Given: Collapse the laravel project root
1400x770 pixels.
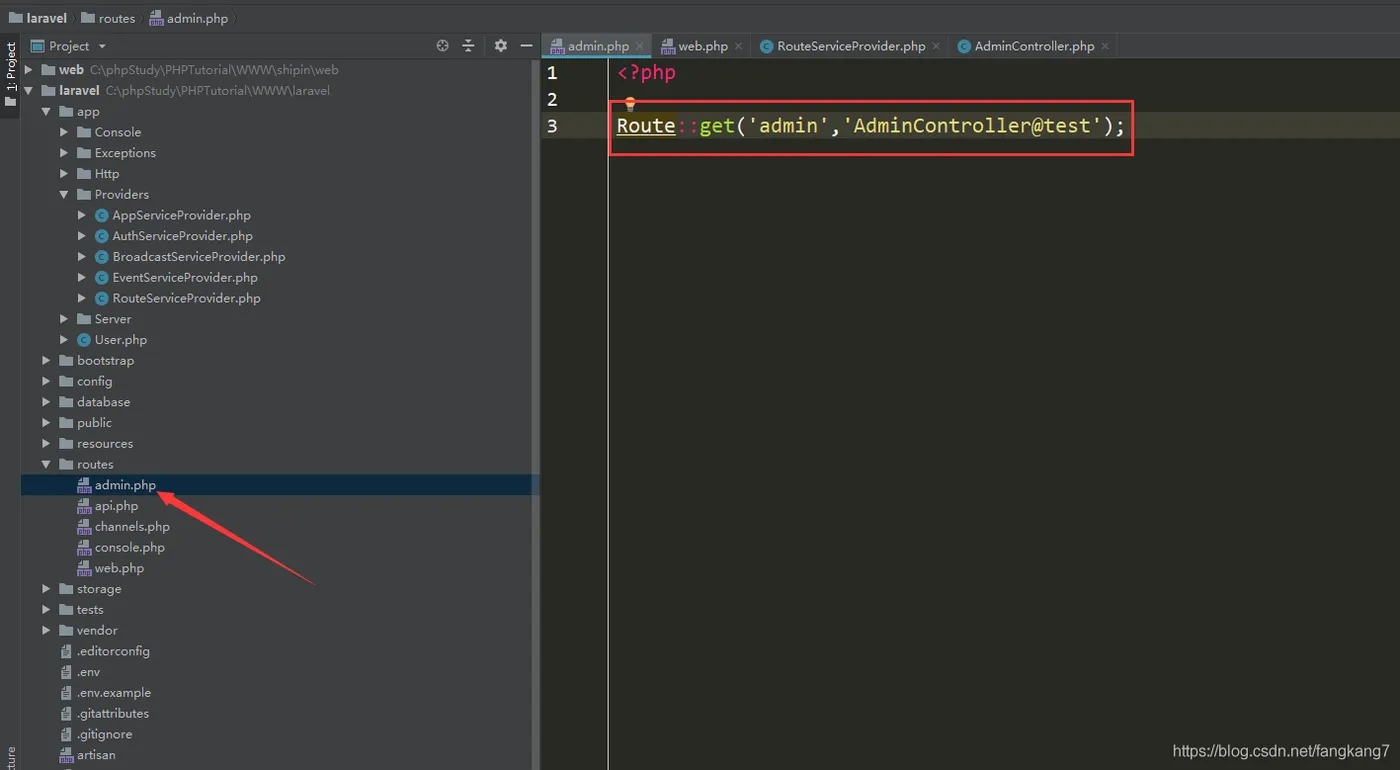Looking at the screenshot, I should (29, 91).
